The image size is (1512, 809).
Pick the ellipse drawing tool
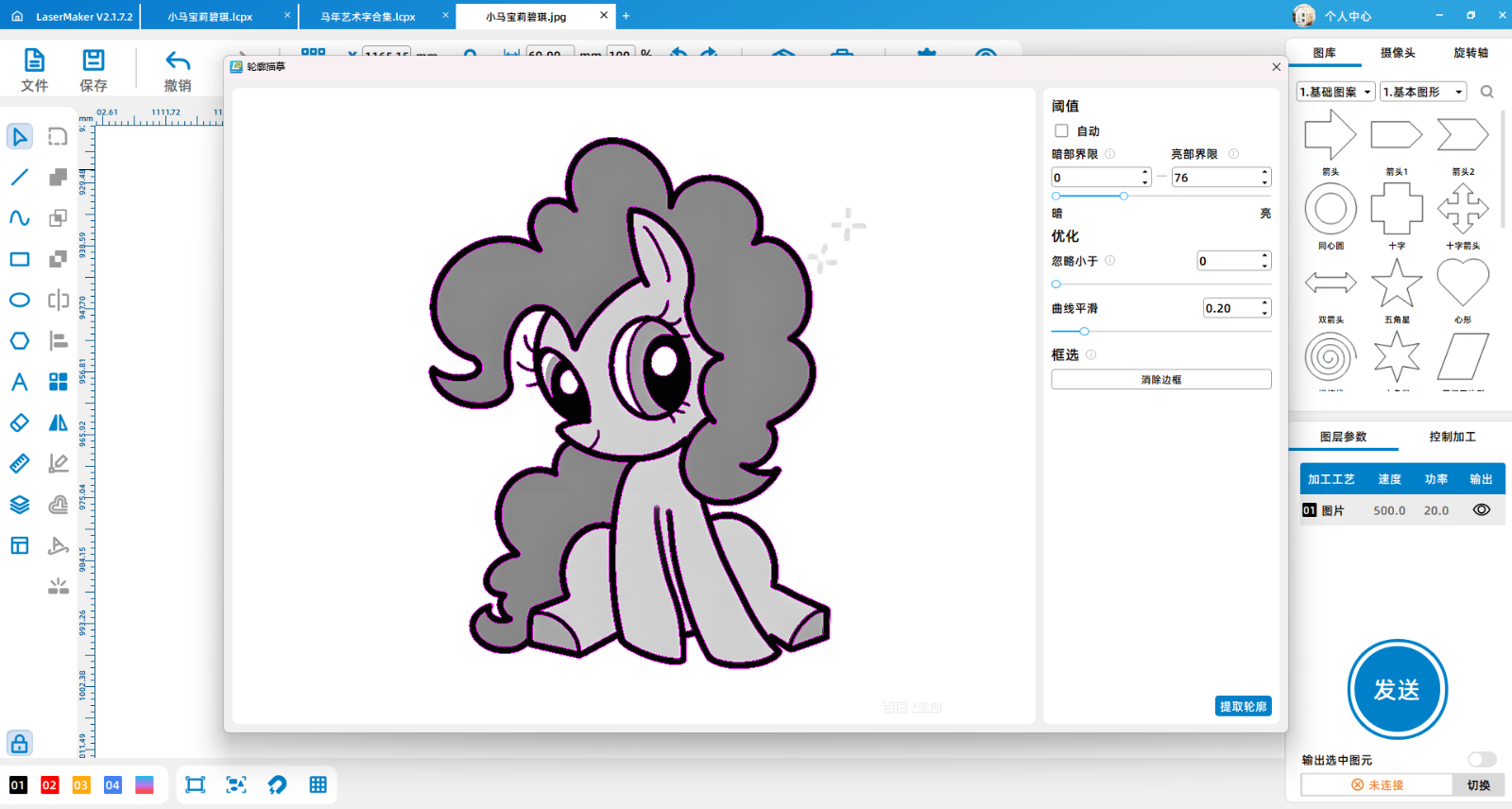coord(20,301)
